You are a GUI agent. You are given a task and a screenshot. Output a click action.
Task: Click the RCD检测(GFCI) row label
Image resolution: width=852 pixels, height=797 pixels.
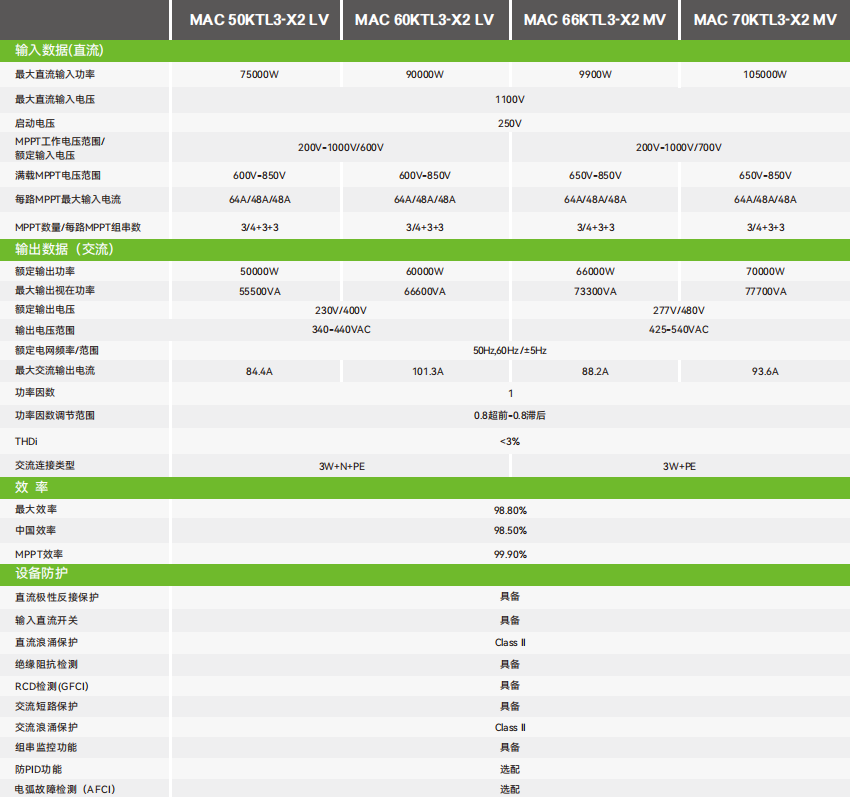pos(52,686)
